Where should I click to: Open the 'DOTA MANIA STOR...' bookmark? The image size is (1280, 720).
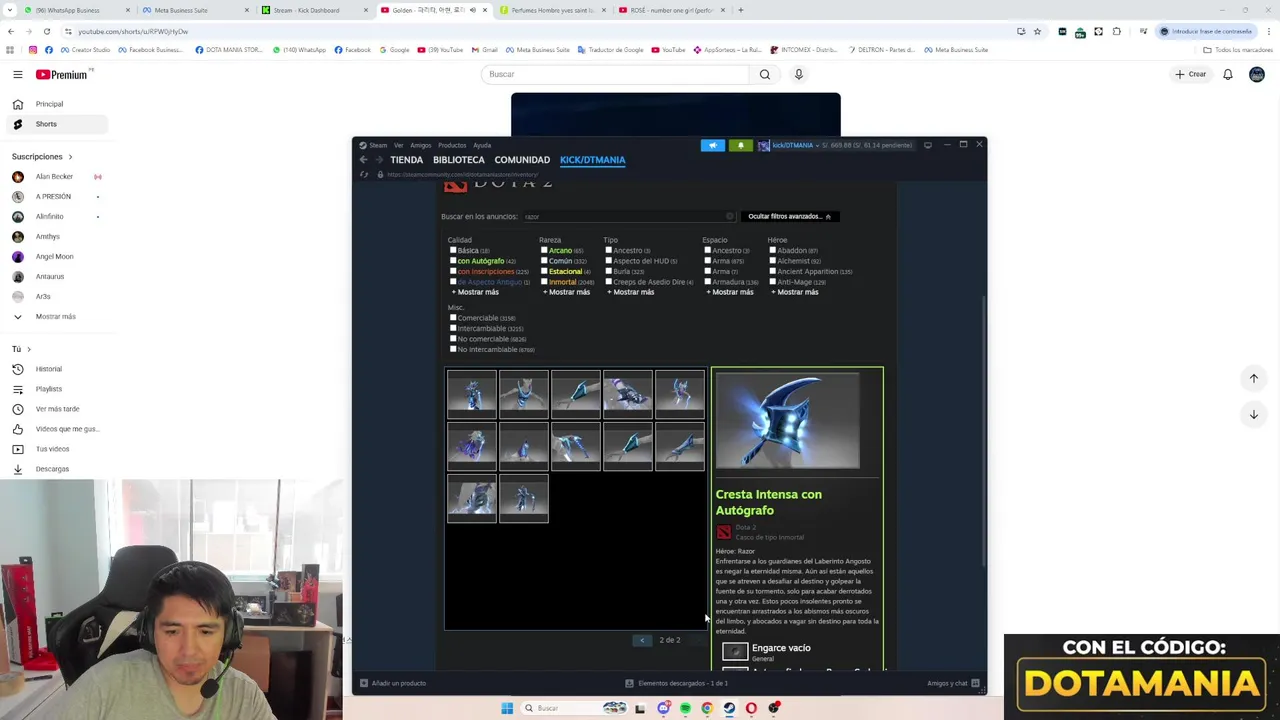229,50
